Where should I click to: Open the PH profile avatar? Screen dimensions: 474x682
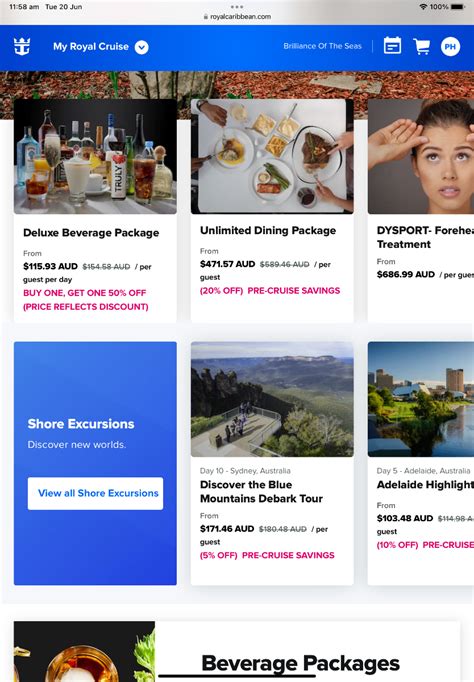tap(450, 47)
